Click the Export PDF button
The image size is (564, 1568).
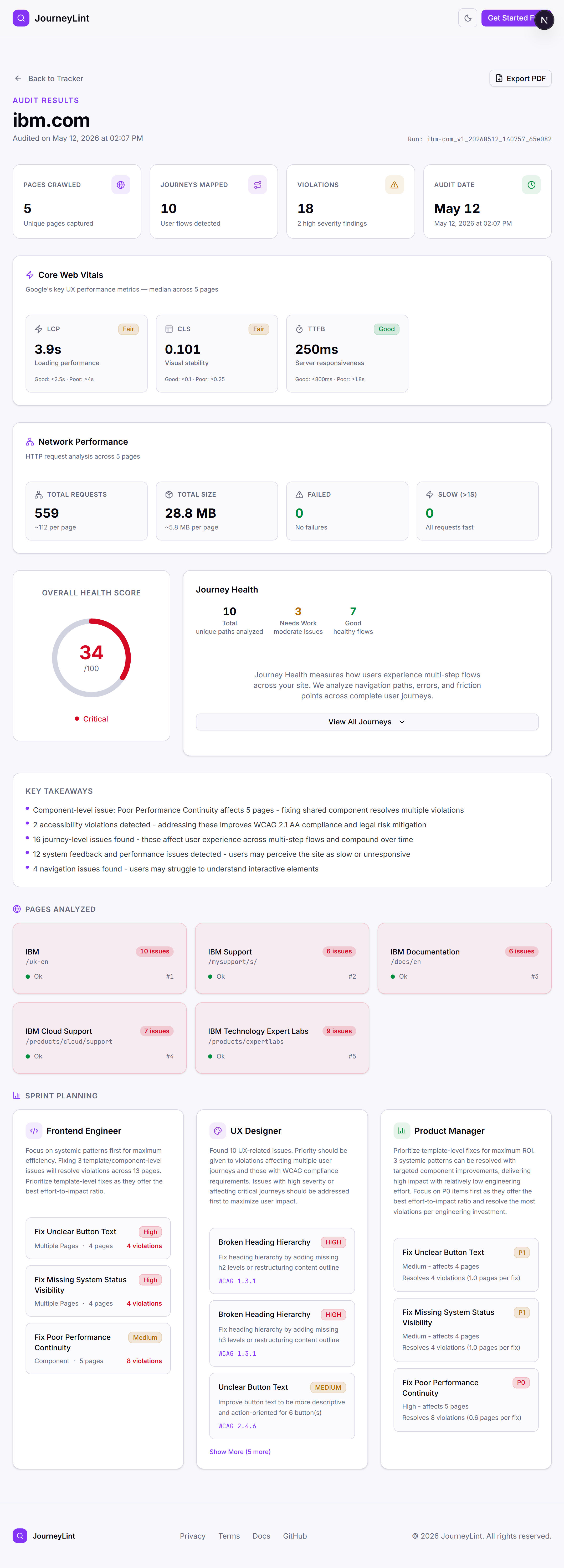[x=520, y=79]
